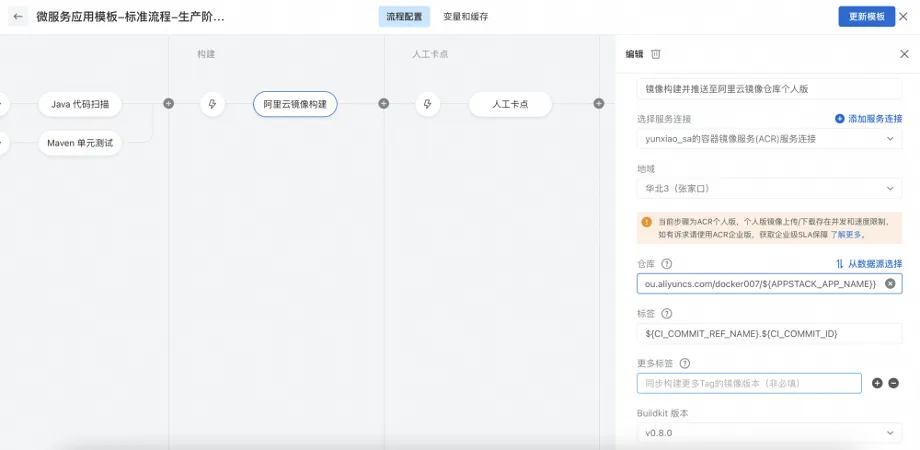The width and height of the screenshot is (920, 450).
Task: Click the back arrow button
Action: [18, 16]
